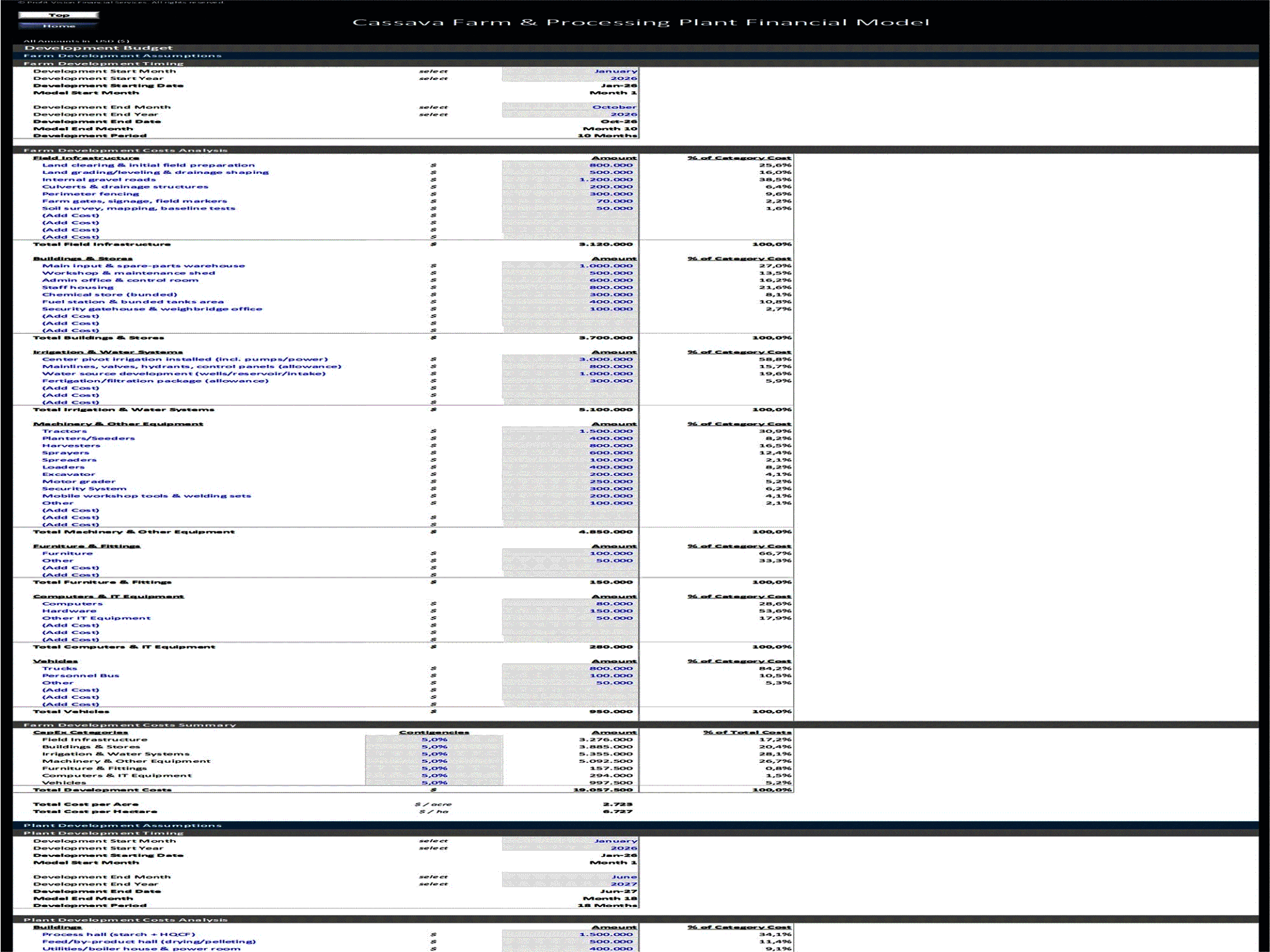Screen dimensions: 1270x952
Task: Click the Feed/by-product hall (drying/pelleting) label
Action: pyautogui.click(x=149, y=942)
